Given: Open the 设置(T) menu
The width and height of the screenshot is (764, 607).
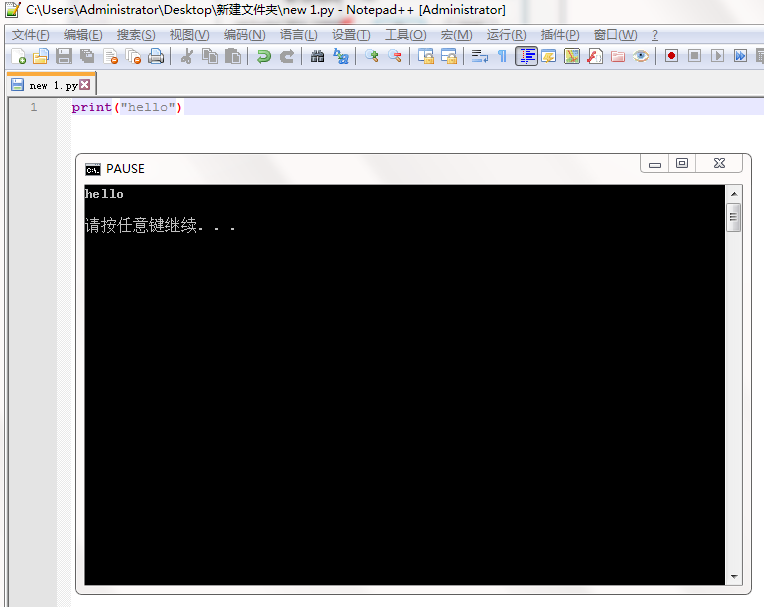Looking at the screenshot, I should click(351, 35).
